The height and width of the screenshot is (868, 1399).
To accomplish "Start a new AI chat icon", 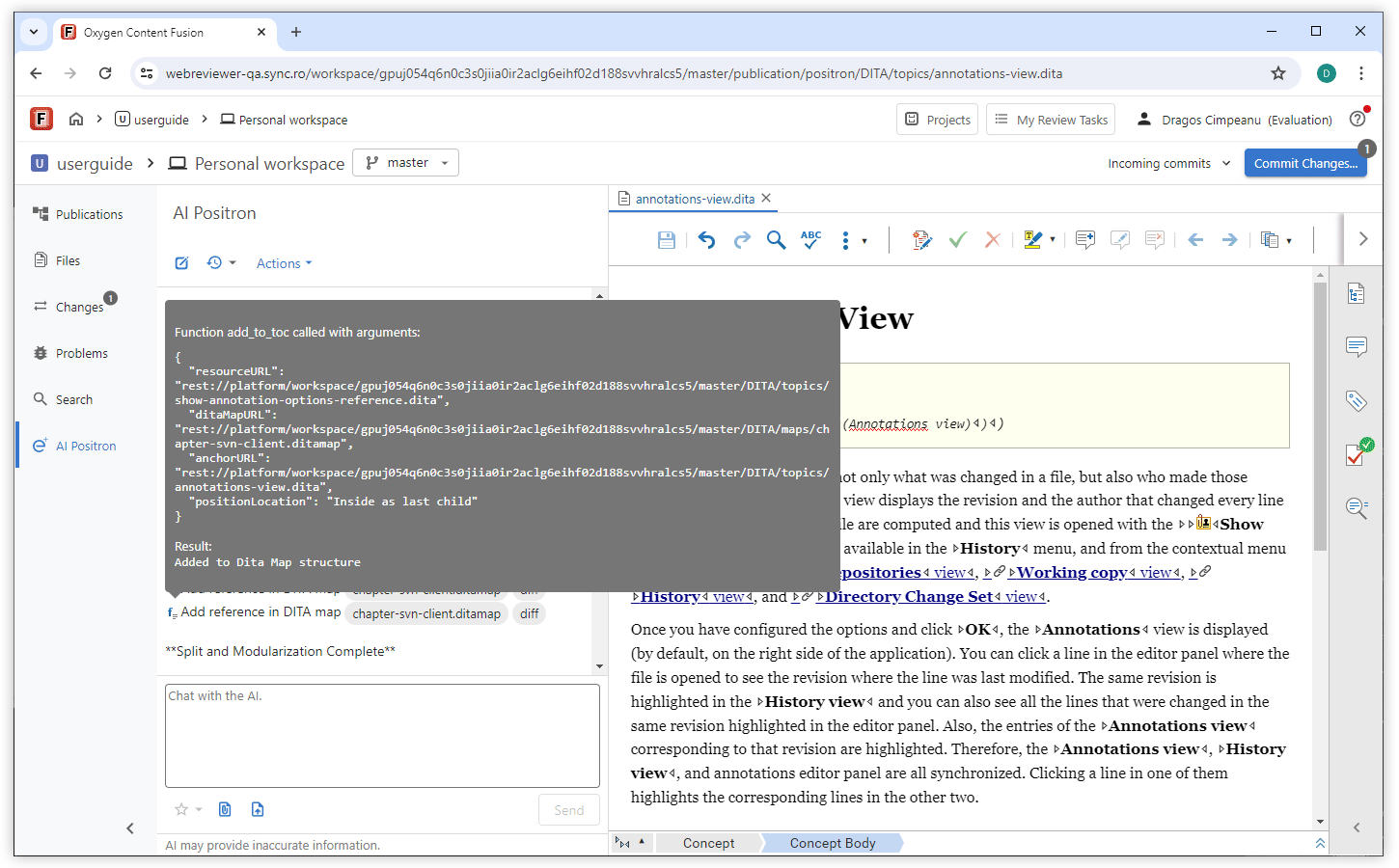I will (181, 263).
